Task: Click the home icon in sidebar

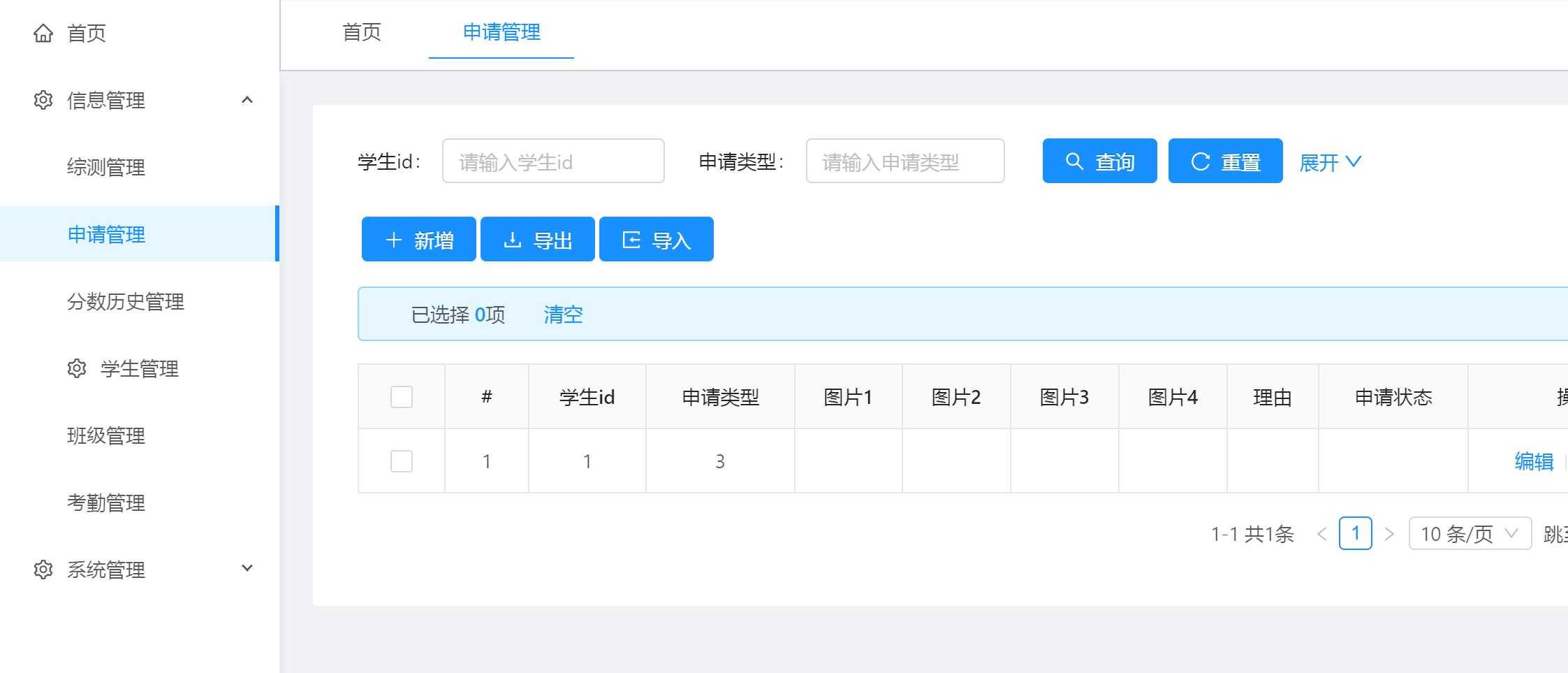Action: point(43,33)
